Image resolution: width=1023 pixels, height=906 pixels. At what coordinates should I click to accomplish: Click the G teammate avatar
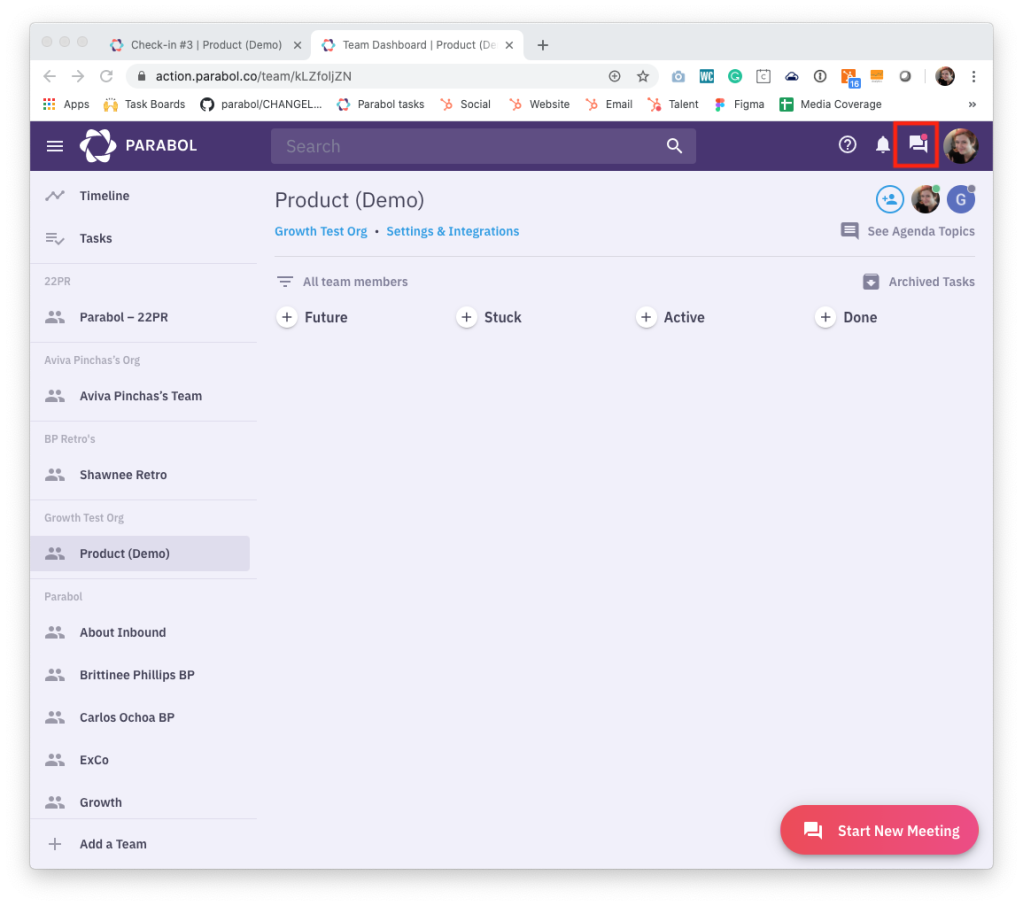[x=961, y=200]
